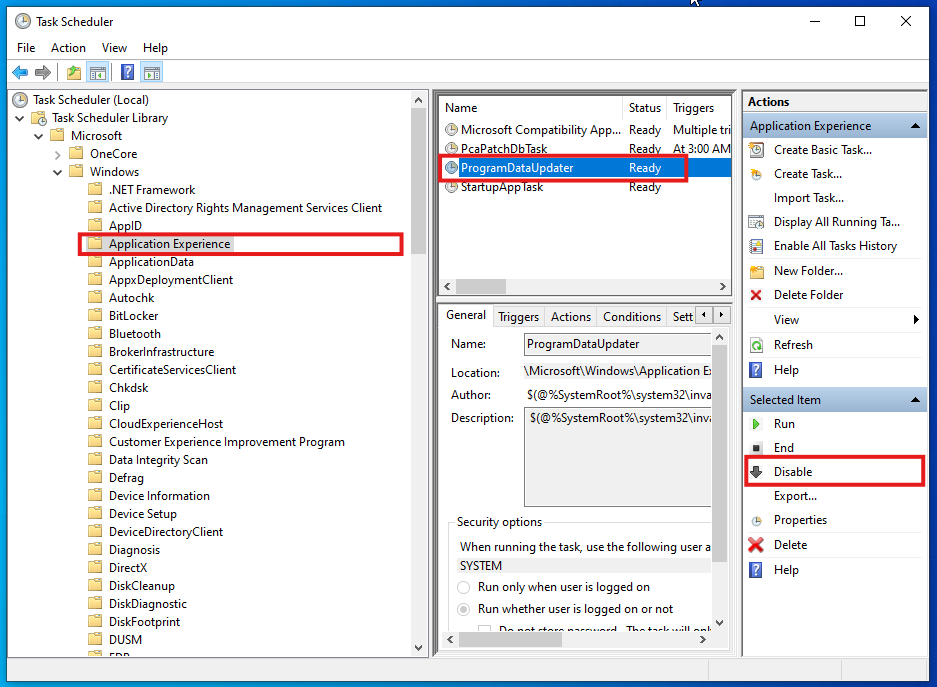Click Import Task... in Actions pane
The width and height of the screenshot is (937, 687).
(x=809, y=198)
